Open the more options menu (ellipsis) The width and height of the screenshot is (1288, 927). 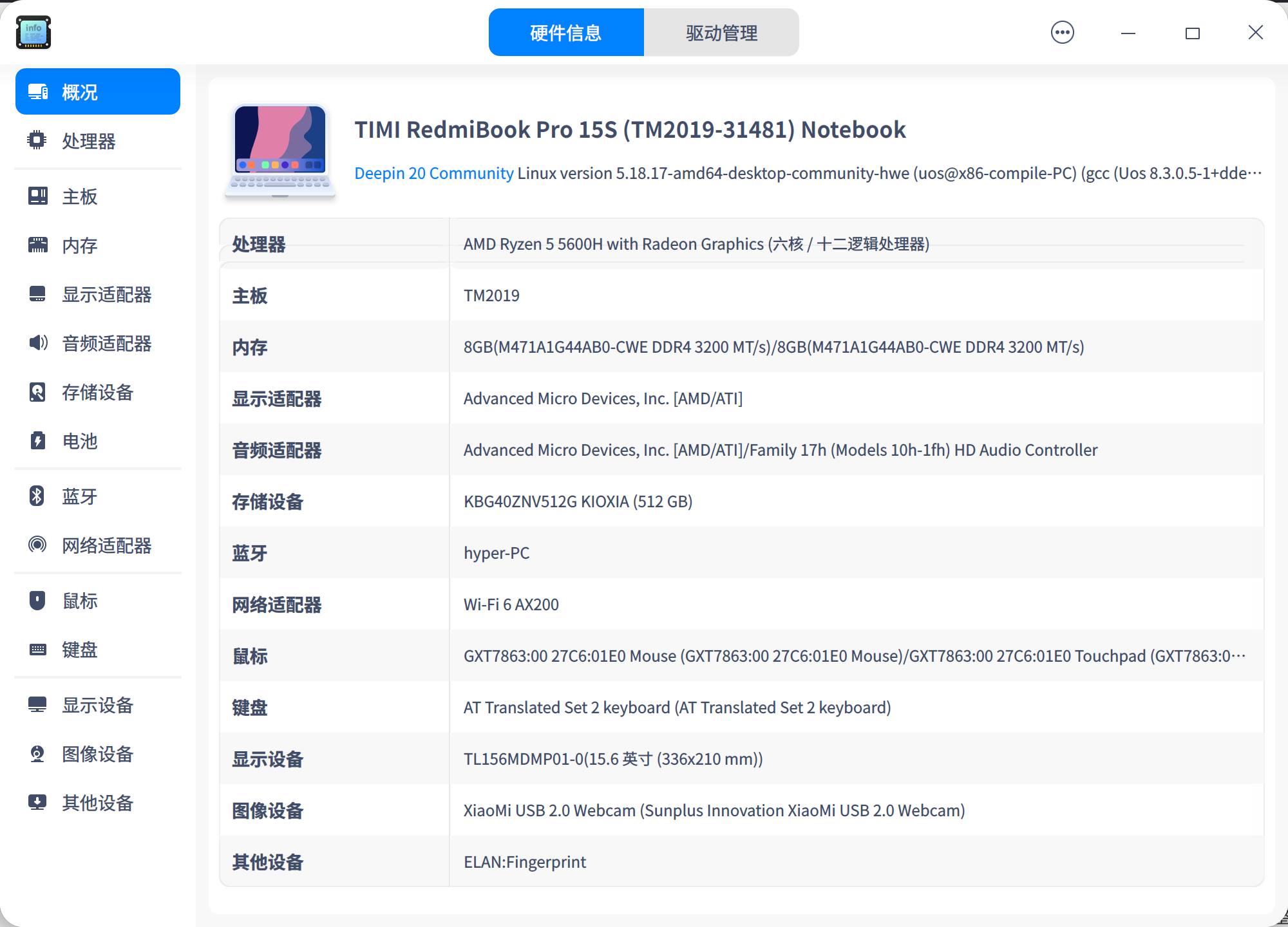point(1062,32)
